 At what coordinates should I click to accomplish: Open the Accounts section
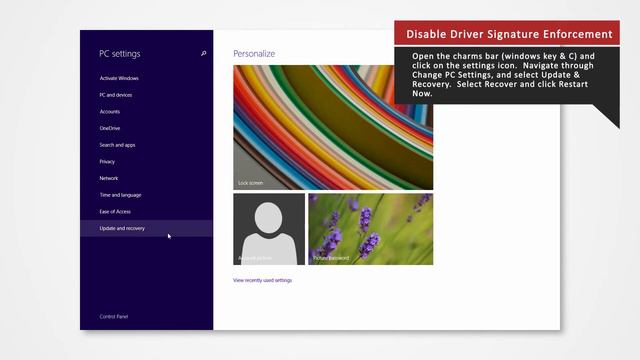[109, 111]
